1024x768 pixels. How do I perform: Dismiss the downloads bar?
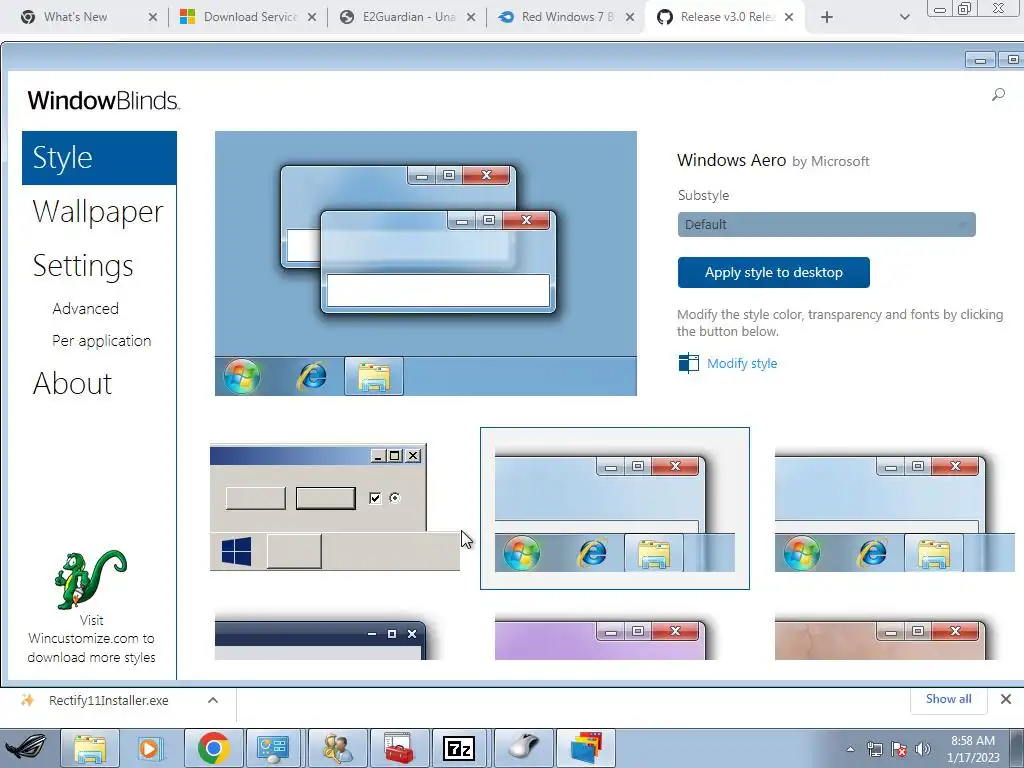tap(1006, 699)
